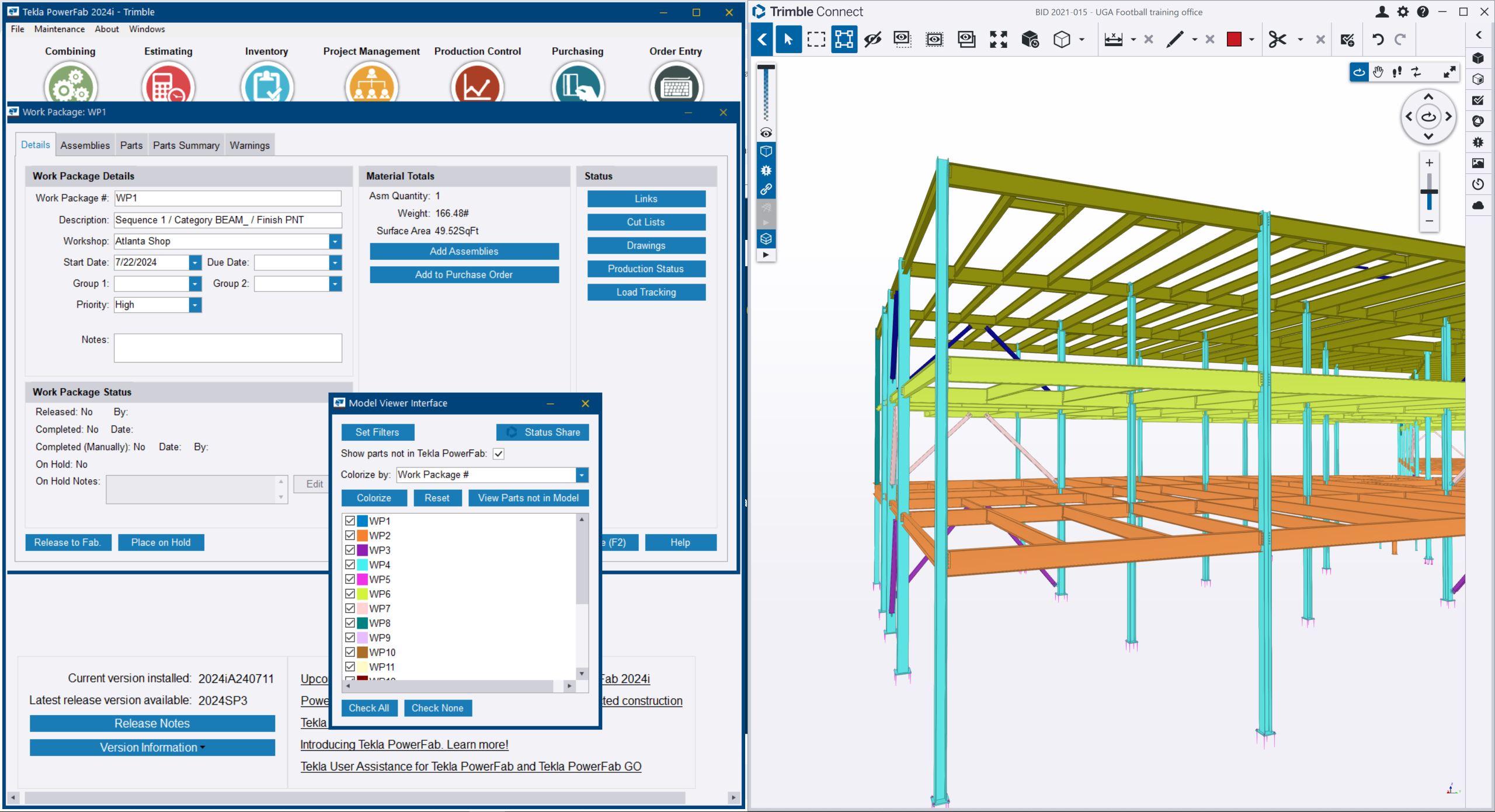Open the Colorize by dropdown
Screen dimensions: 1495x812
coord(582,475)
